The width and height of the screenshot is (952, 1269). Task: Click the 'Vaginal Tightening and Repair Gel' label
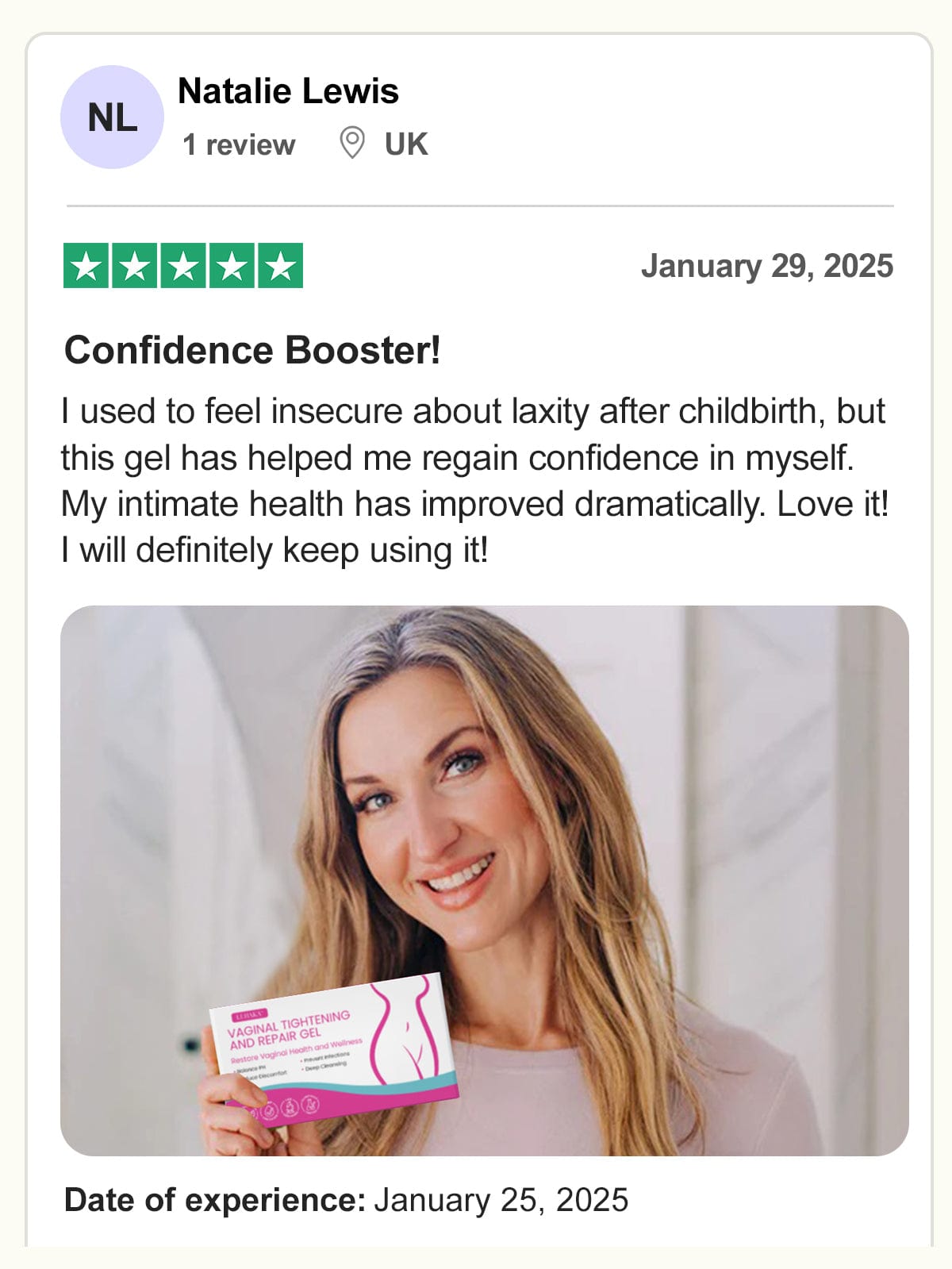coord(289,1029)
